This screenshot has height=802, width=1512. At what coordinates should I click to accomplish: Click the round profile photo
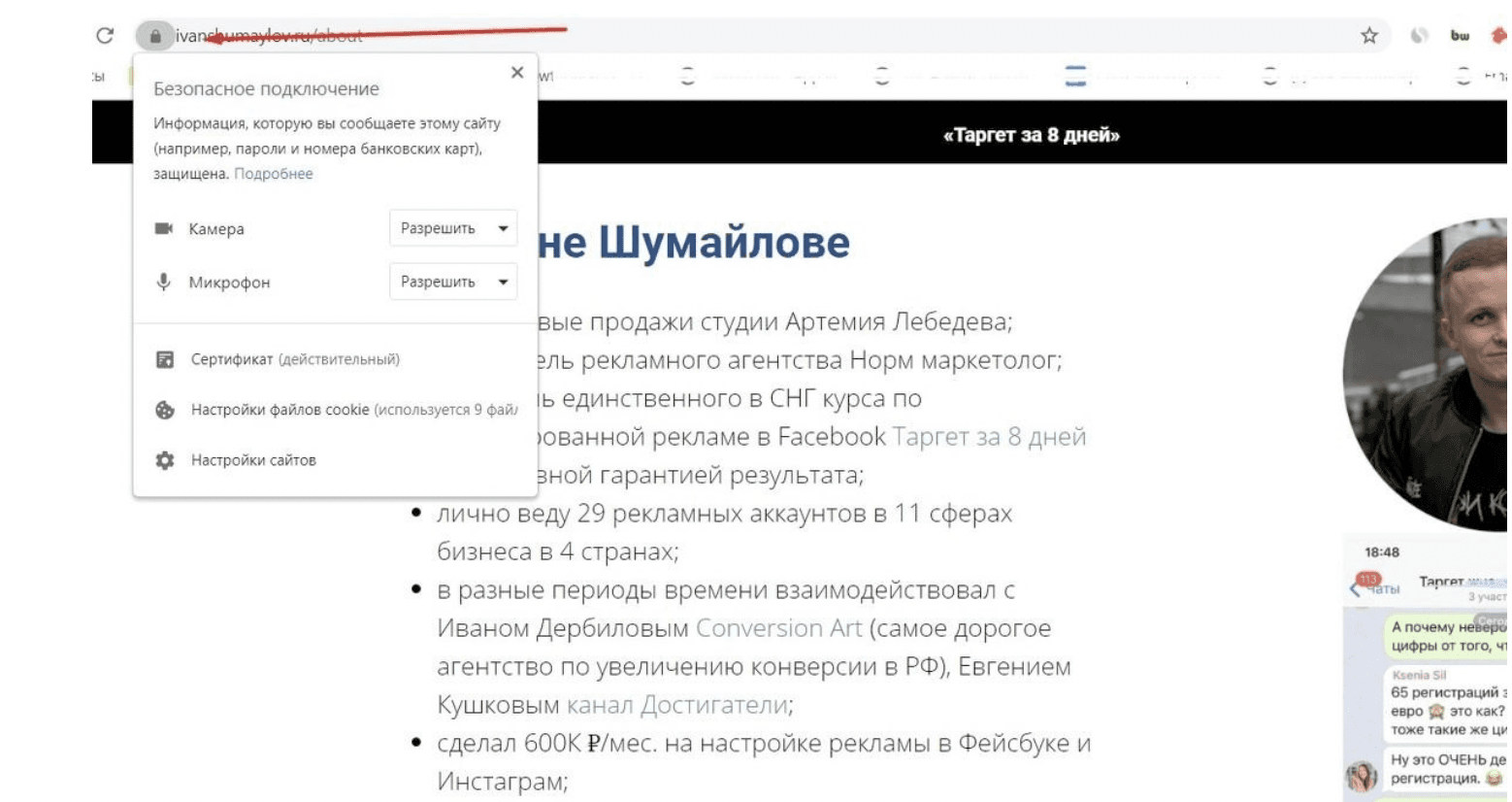point(1427,374)
